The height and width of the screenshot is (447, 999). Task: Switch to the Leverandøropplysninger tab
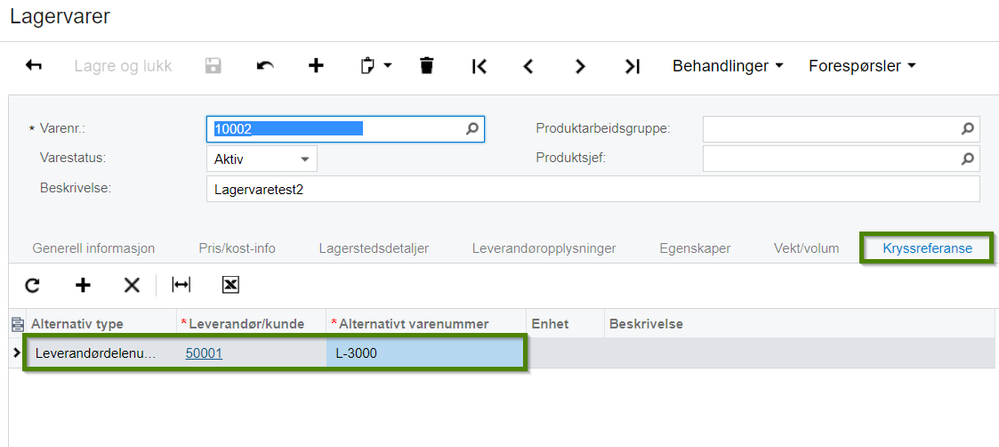[x=544, y=248]
